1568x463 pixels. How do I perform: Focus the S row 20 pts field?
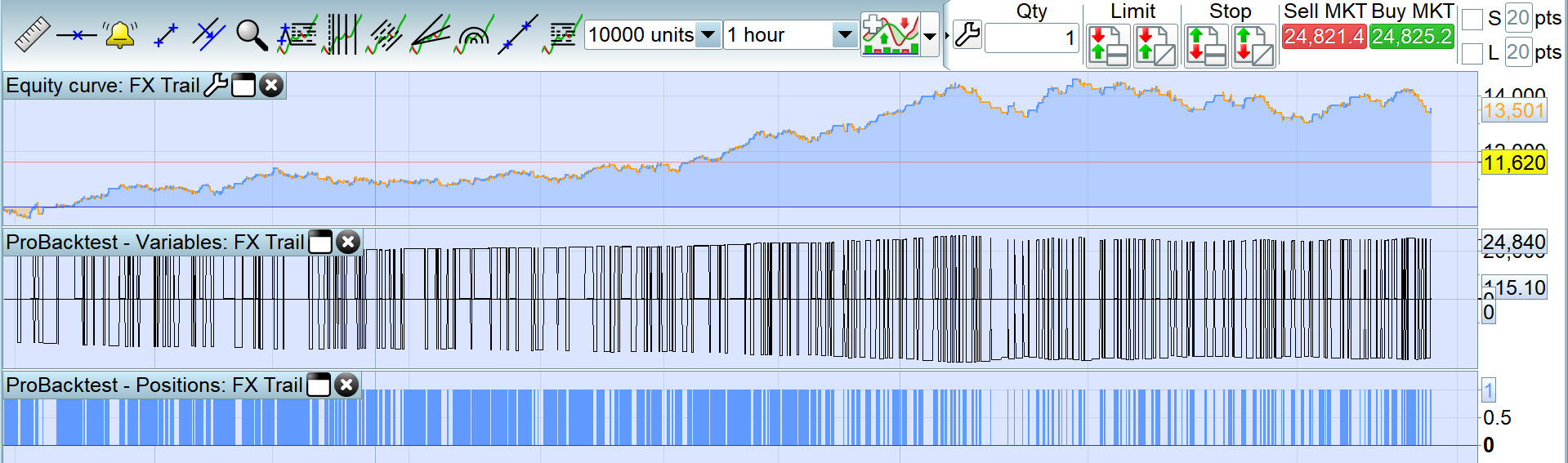(x=1518, y=17)
